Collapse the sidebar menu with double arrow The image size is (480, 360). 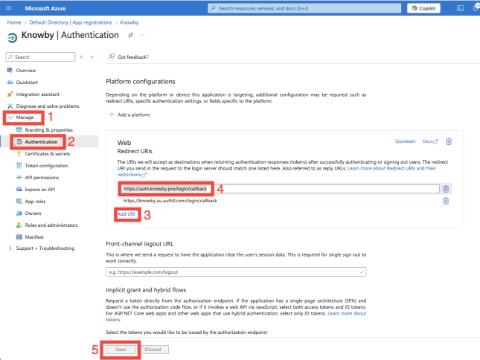tap(92, 57)
